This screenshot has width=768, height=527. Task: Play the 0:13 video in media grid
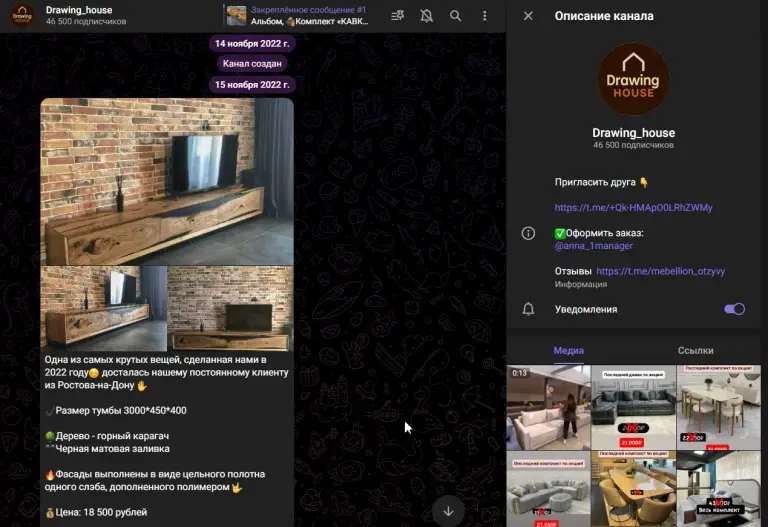548,407
